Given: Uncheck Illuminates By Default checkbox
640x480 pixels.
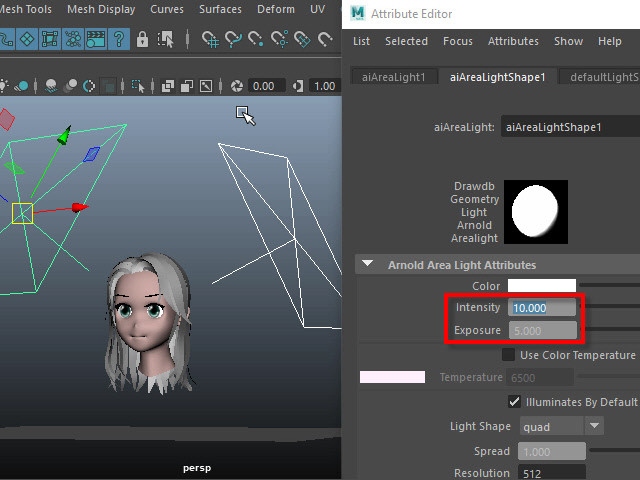Looking at the screenshot, I should click(514, 402).
